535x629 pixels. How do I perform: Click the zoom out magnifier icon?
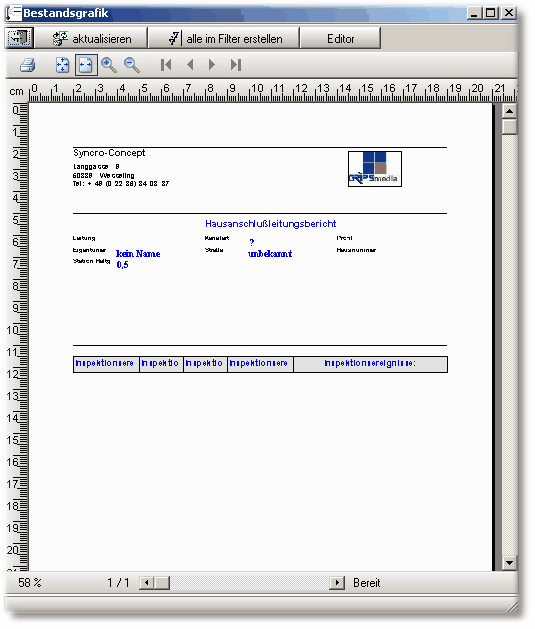(132, 65)
